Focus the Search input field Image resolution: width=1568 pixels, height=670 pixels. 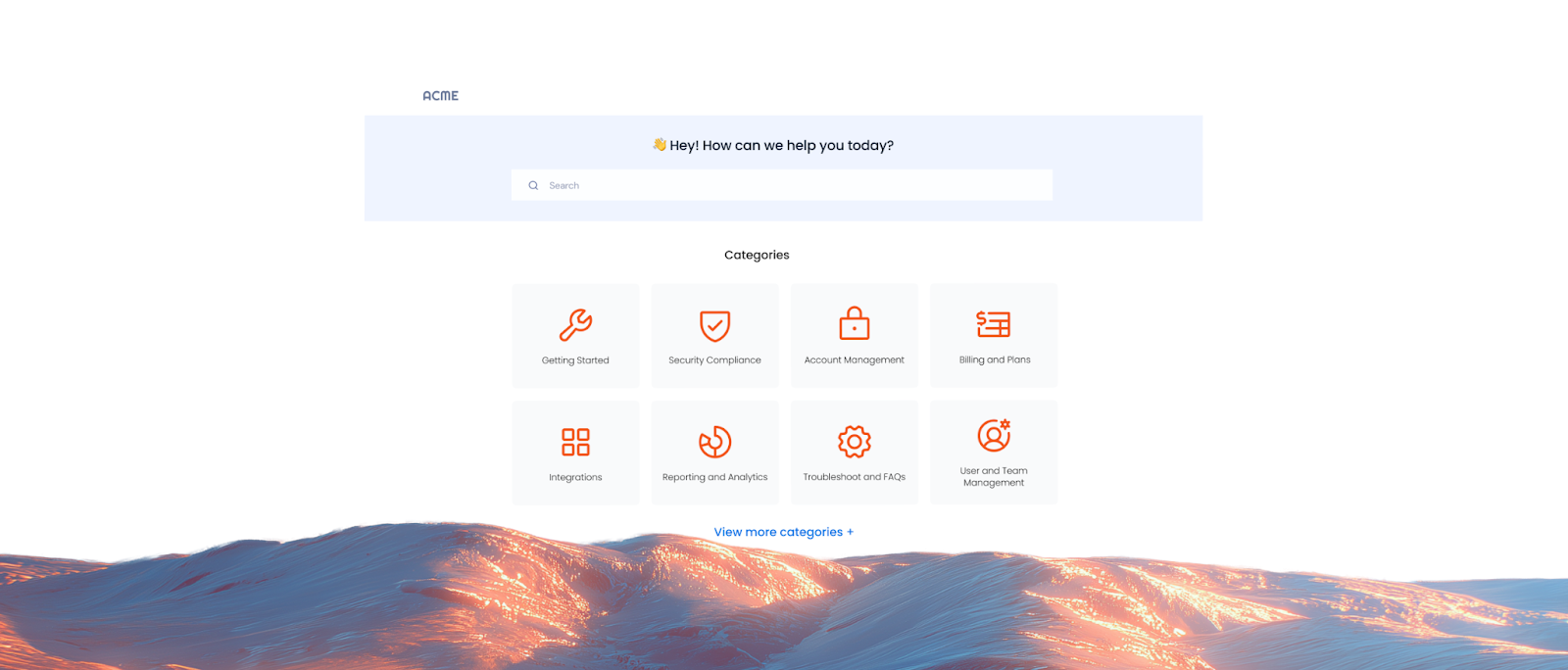782,185
